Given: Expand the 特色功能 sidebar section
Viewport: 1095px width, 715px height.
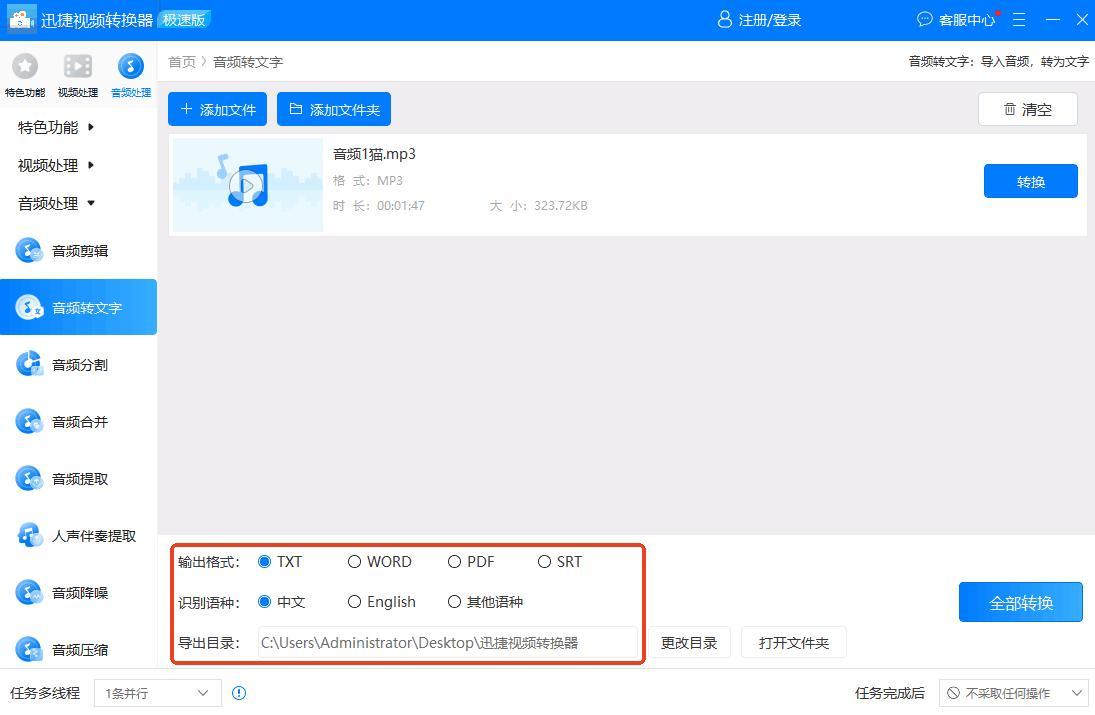Looking at the screenshot, I should click(x=56, y=127).
